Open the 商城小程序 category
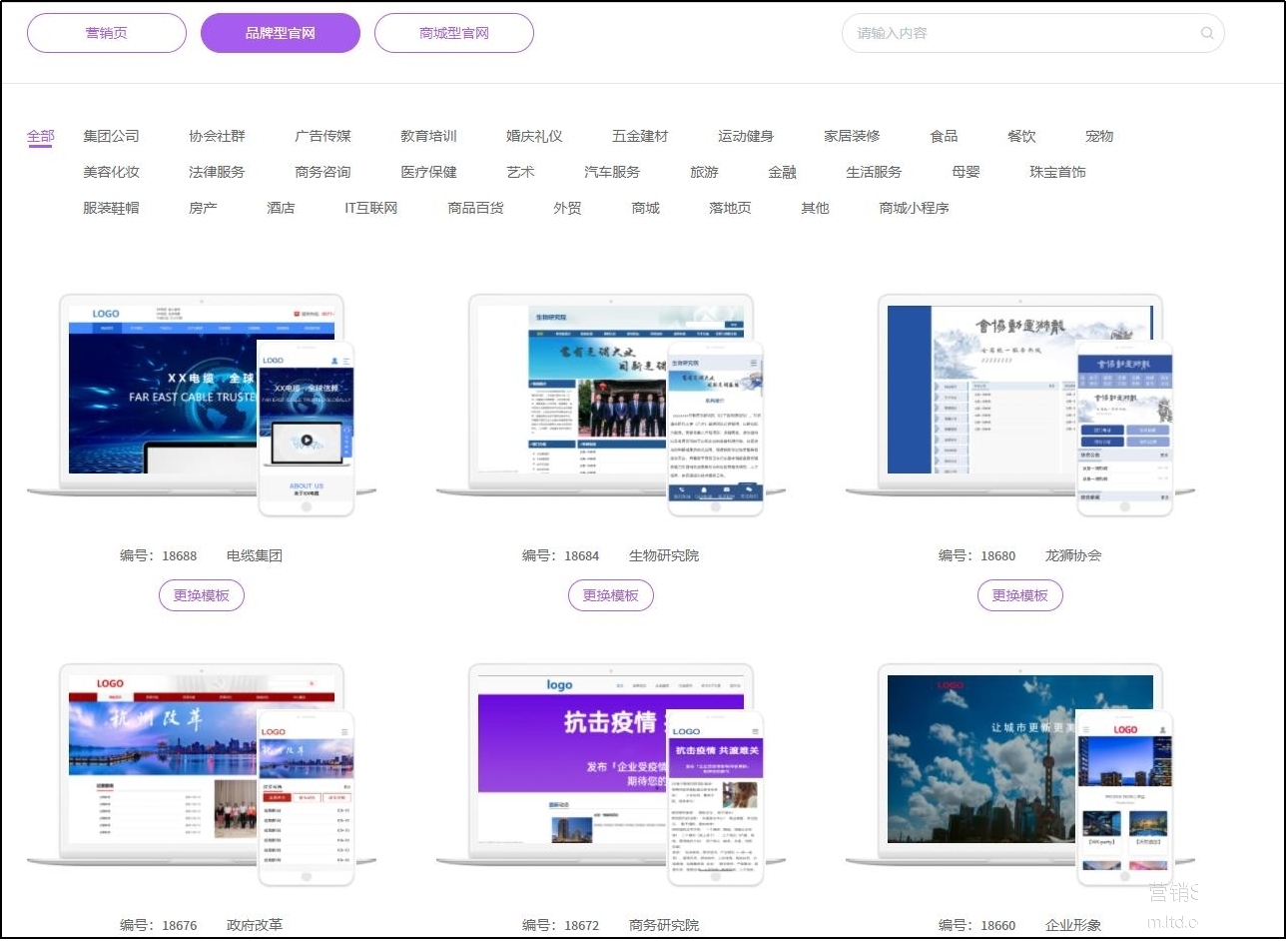Image resolution: width=1288 pixels, height=941 pixels. pyautogui.click(x=914, y=208)
